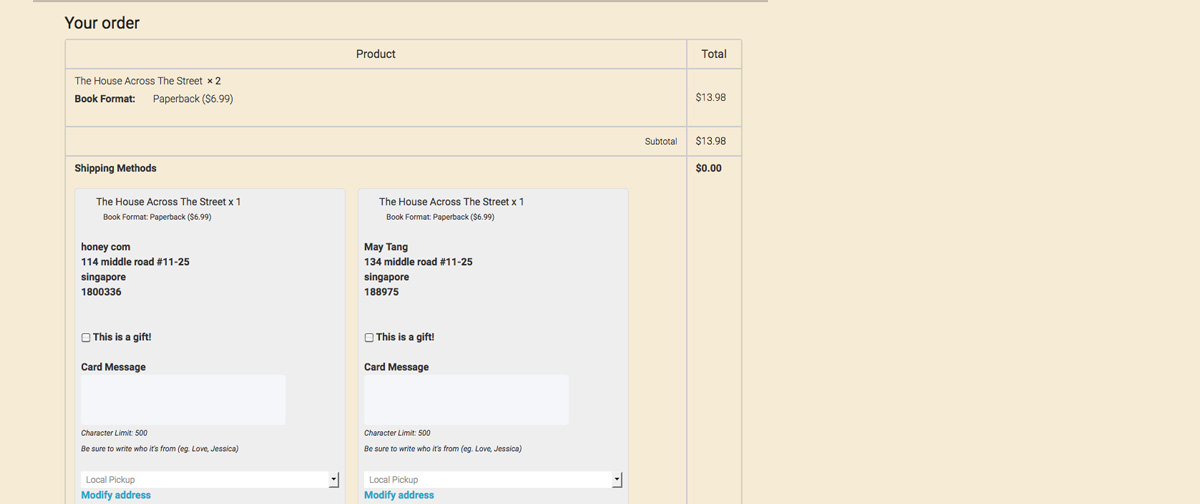Click Card Message box for honey com
This screenshot has height=504, width=1200.
coord(183,400)
